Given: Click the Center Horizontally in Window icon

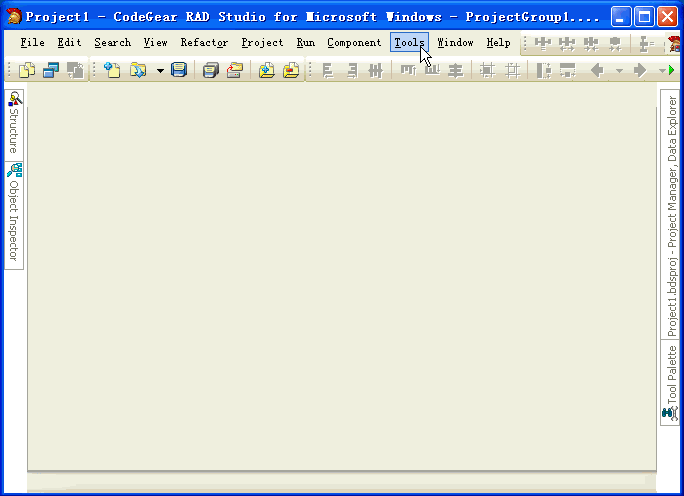Looking at the screenshot, I should tap(487, 70).
